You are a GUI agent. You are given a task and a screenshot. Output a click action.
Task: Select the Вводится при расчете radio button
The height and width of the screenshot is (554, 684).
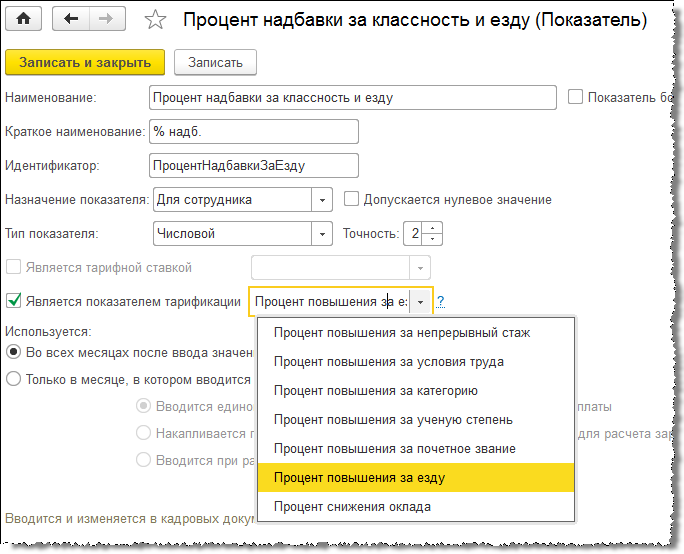point(144,460)
